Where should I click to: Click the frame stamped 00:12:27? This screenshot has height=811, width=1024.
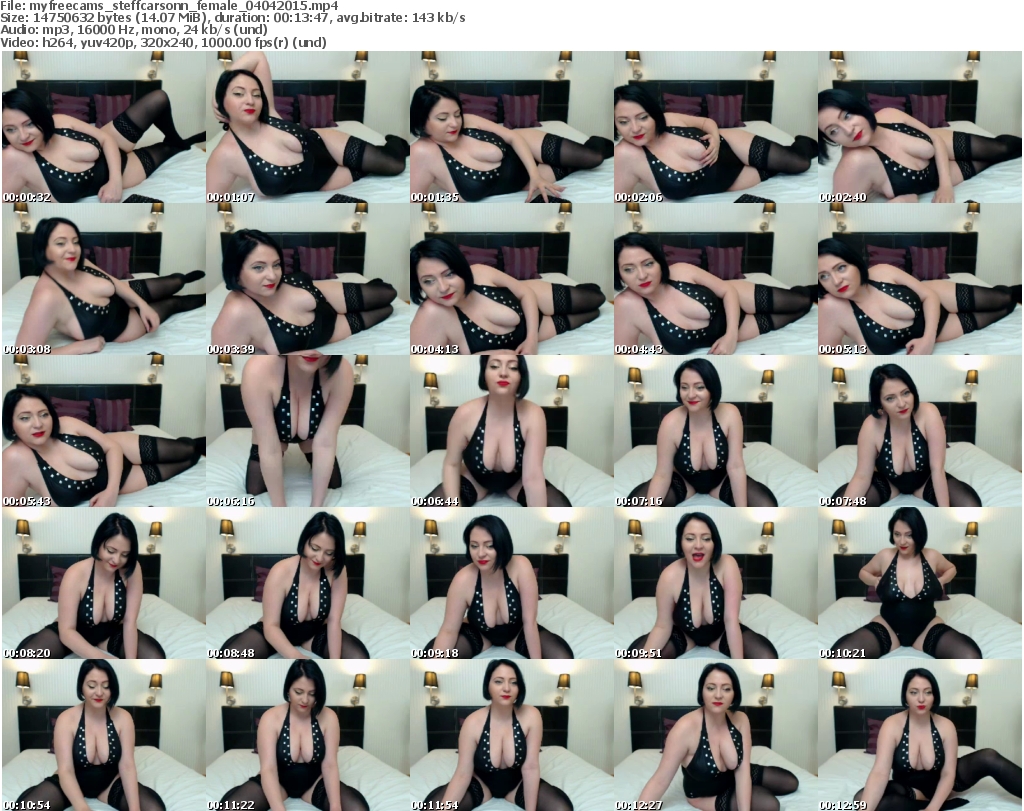716,735
